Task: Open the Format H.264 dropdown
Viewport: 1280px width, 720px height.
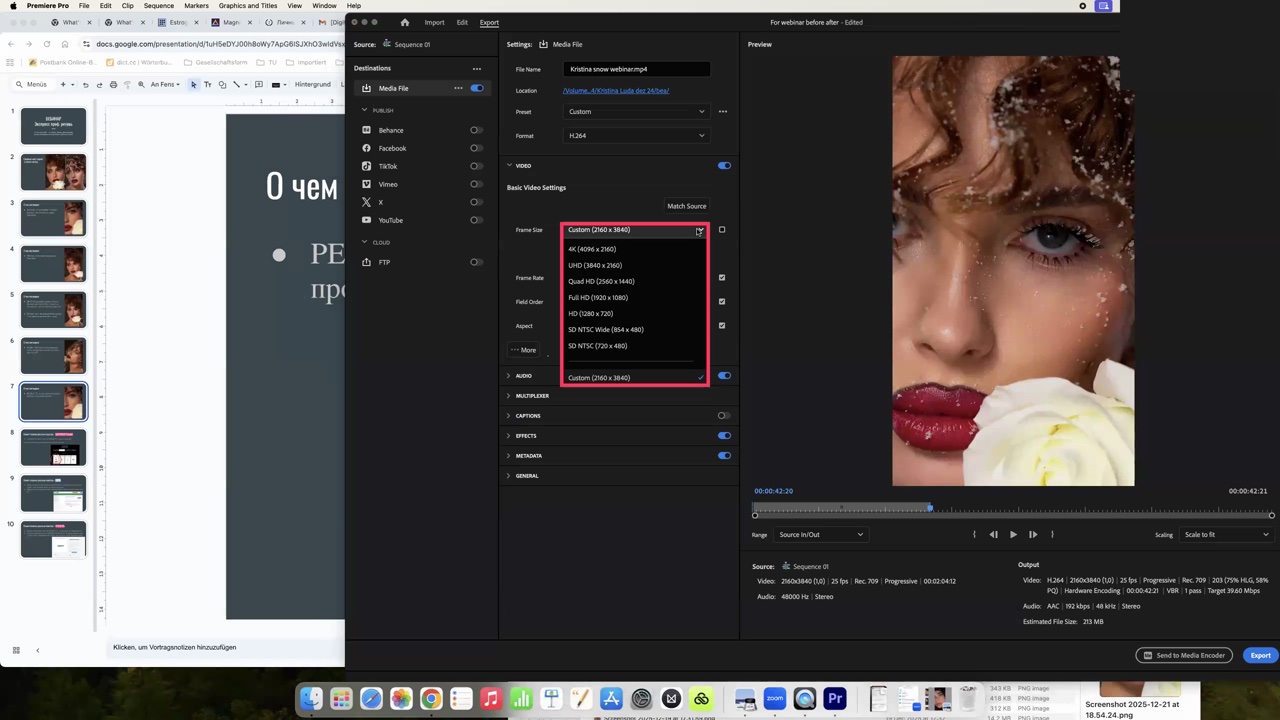Action: 636,136
